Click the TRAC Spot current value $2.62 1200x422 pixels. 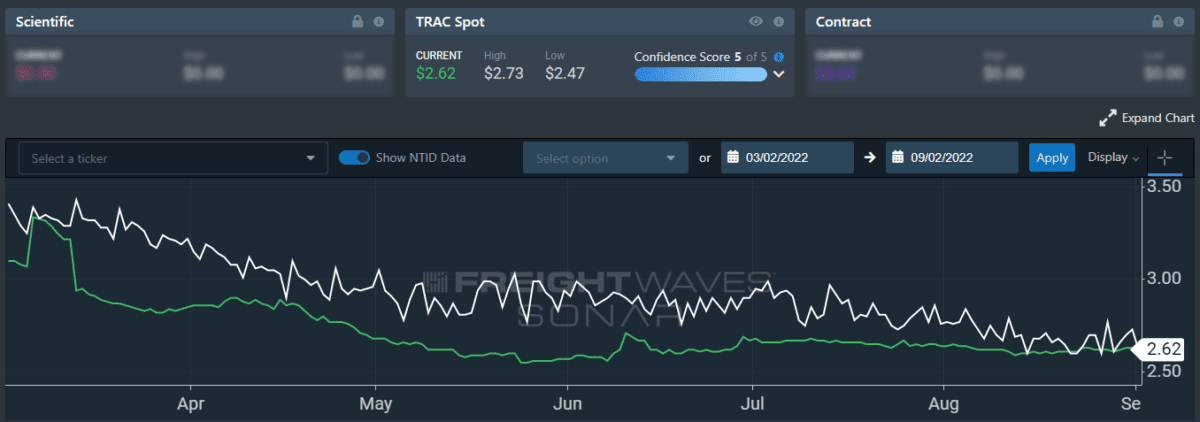click(436, 73)
